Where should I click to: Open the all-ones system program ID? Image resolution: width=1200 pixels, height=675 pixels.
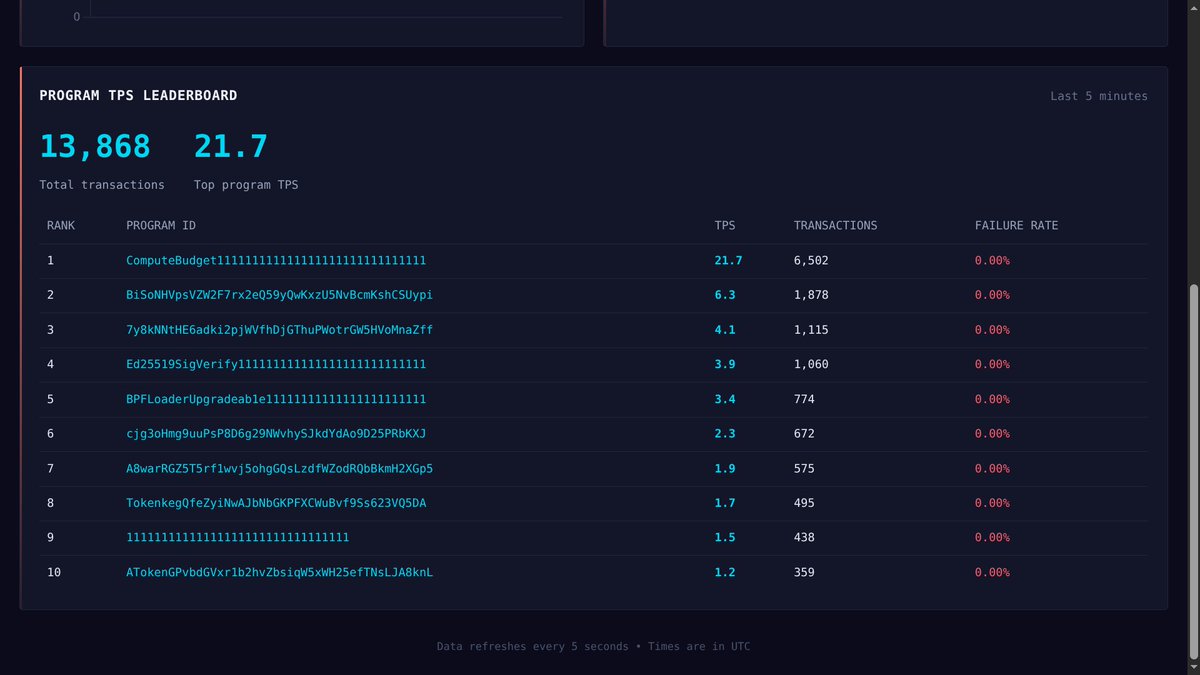pos(238,537)
